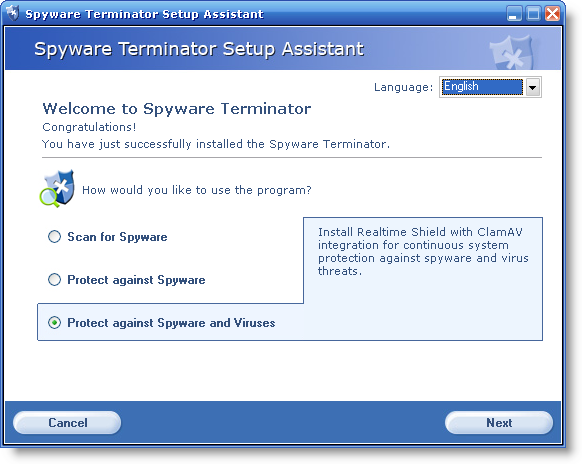Image resolution: width=582 pixels, height=464 pixels.
Task: Click the Cancel button
Action: point(67,422)
